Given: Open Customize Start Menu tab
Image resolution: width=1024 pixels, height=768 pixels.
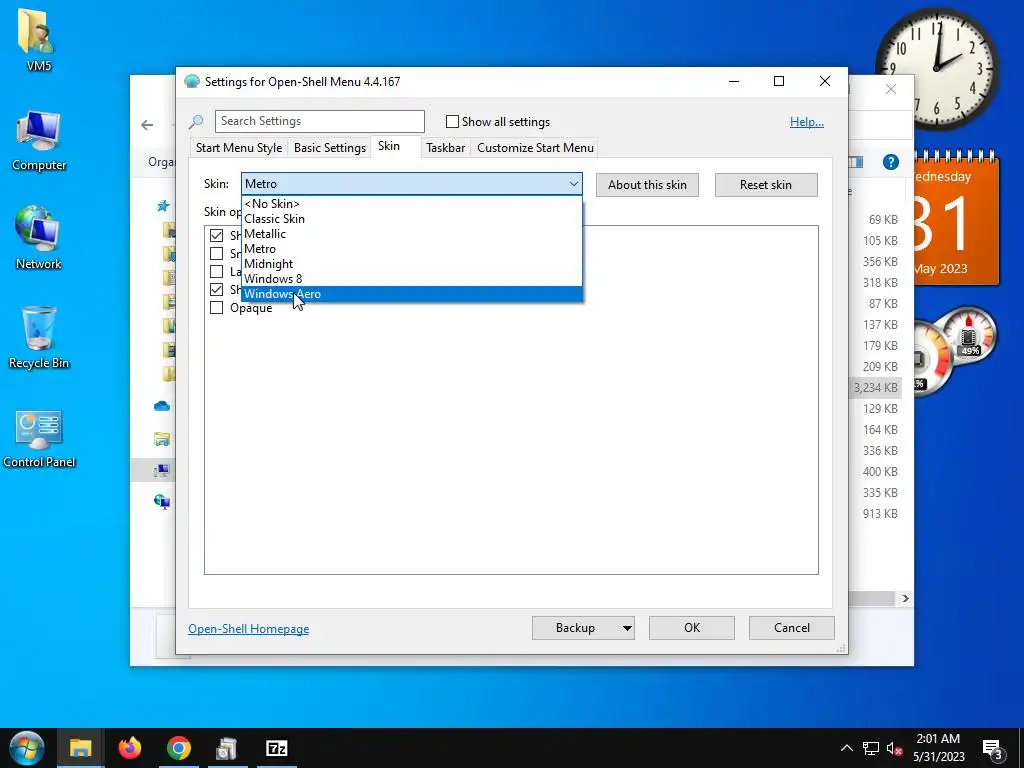Looking at the screenshot, I should tap(536, 148).
